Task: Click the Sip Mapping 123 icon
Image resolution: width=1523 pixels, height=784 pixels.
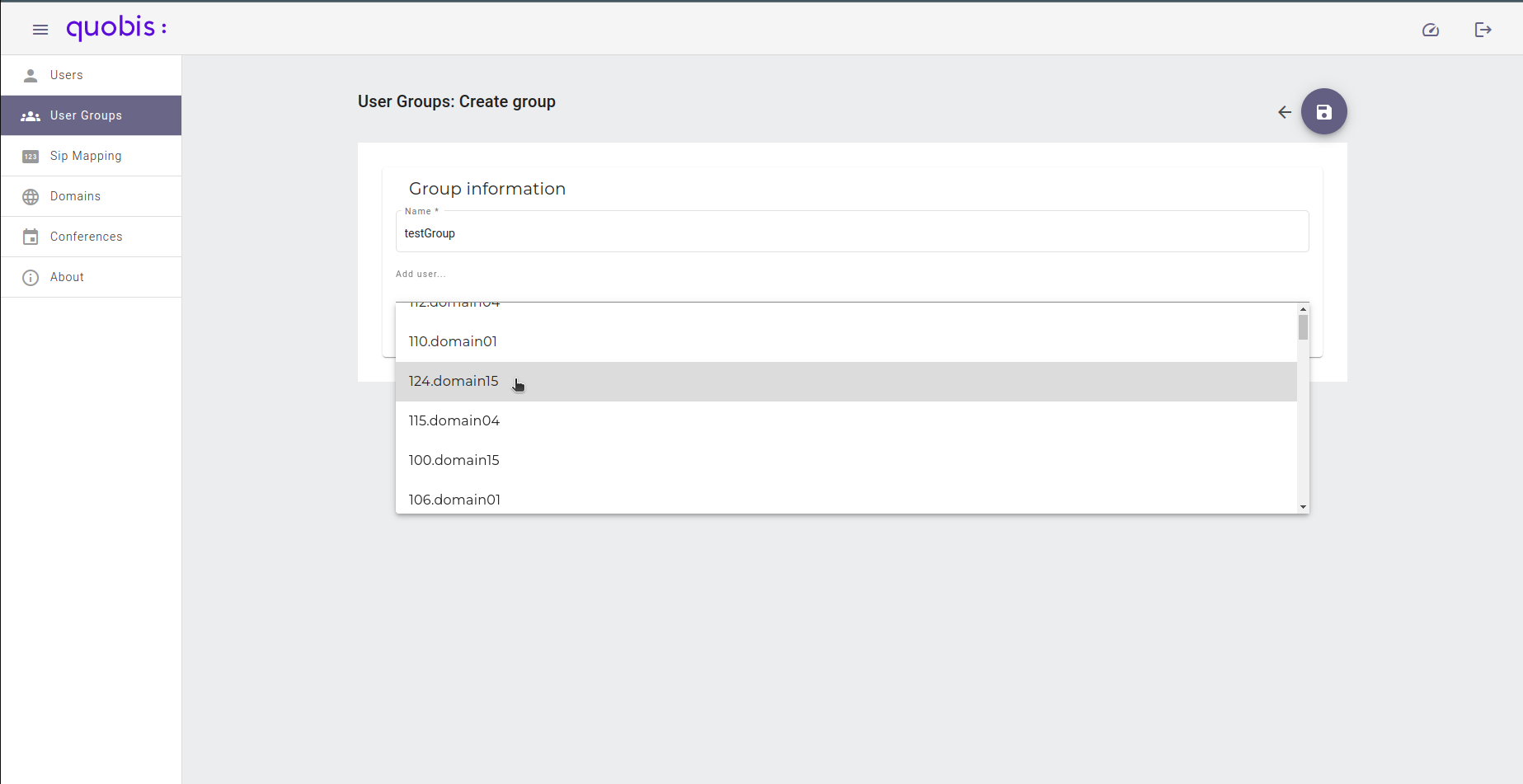Action: point(31,156)
